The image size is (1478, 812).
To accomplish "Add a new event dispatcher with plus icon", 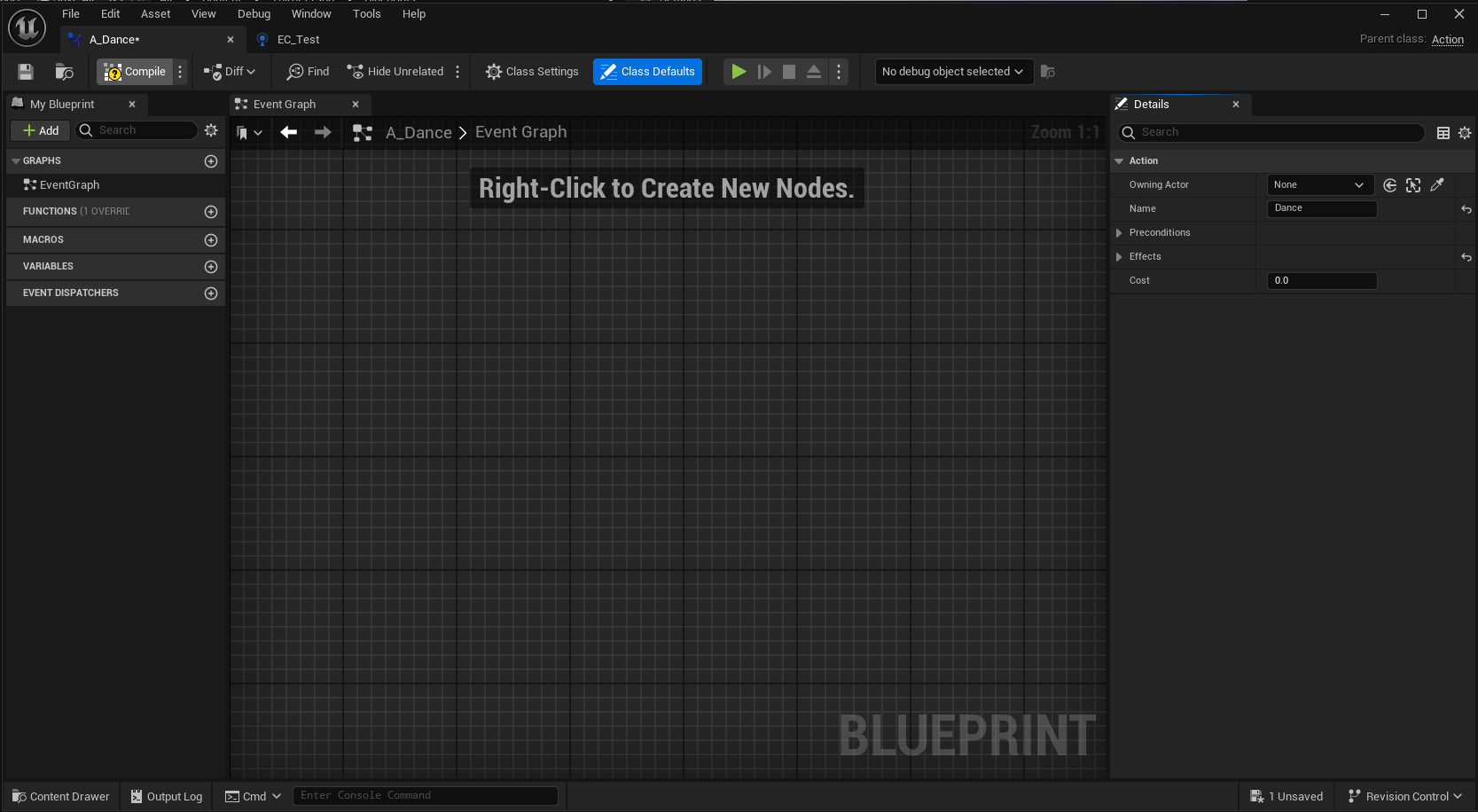I will click(211, 293).
